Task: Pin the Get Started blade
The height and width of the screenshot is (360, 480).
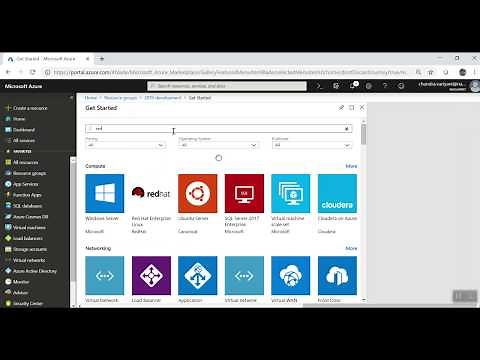Action: (341, 108)
